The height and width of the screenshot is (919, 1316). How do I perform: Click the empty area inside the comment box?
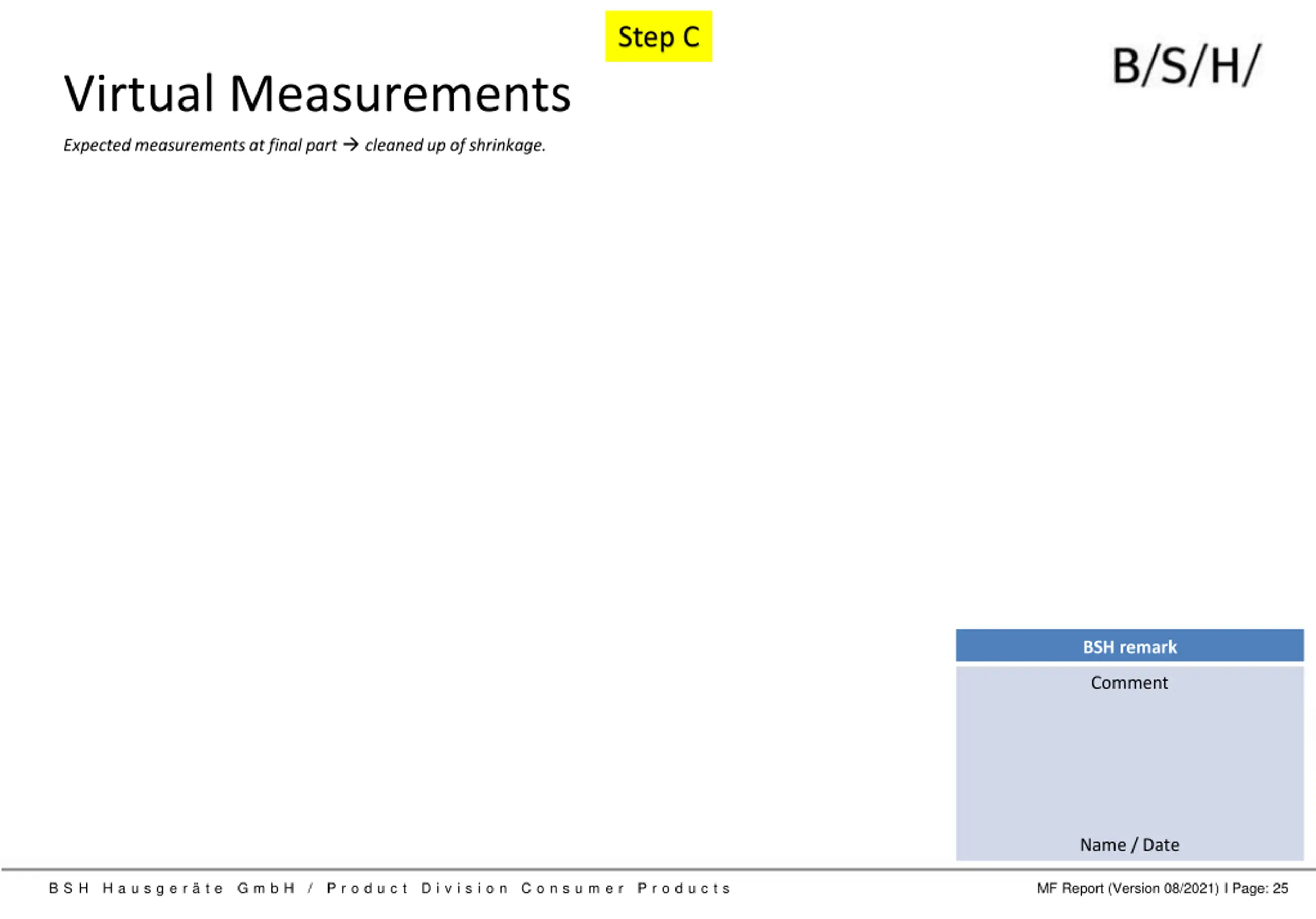tap(1129, 763)
